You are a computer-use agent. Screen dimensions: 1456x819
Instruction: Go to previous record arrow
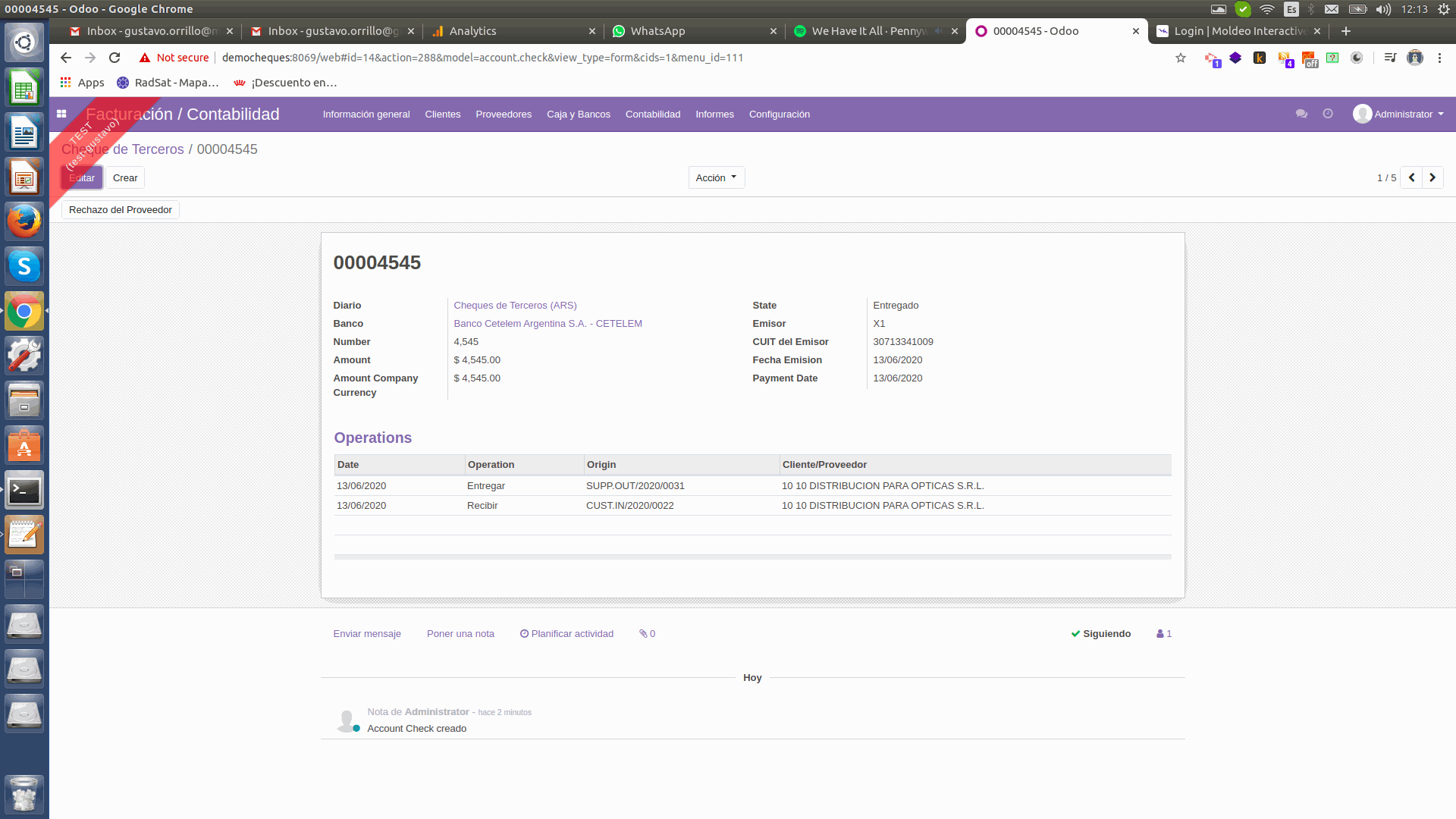pyautogui.click(x=1411, y=177)
